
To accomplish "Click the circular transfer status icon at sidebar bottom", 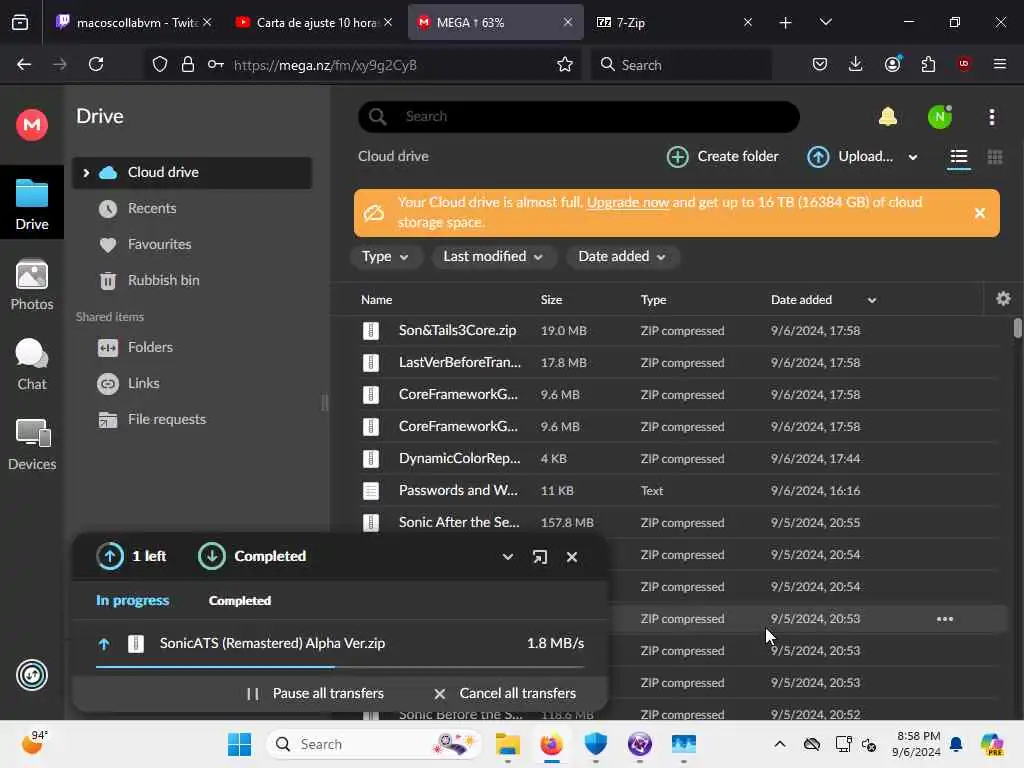I will (31, 675).
